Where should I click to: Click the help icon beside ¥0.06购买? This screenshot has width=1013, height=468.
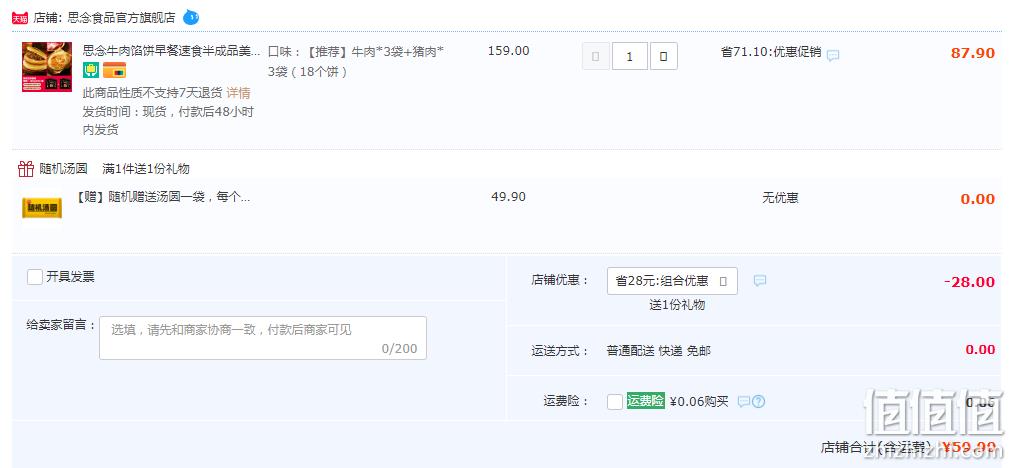(758, 401)
